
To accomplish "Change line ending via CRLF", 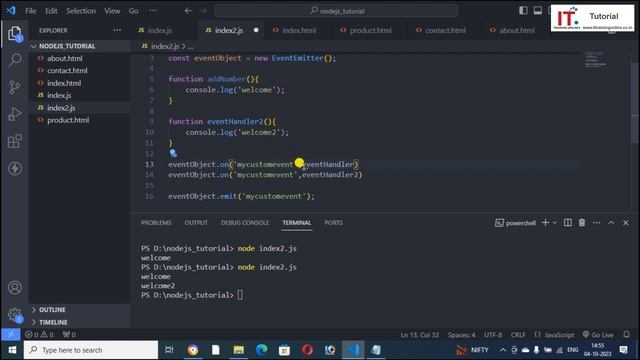I will (518, 335).
